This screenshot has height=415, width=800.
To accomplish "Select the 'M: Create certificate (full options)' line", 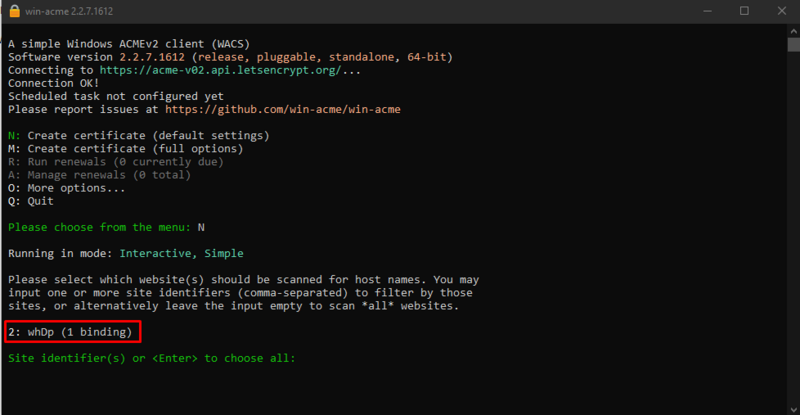I will coord(126,149).
